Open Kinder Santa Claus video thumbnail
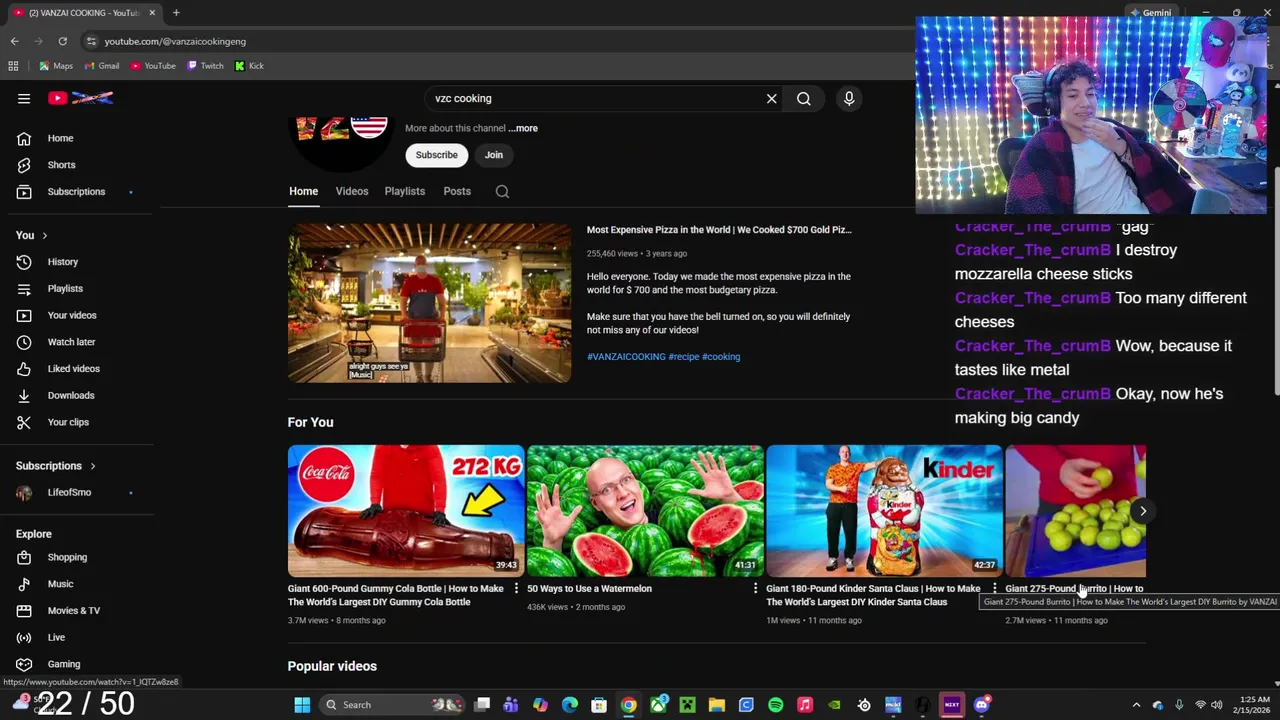The width and height of the screenshot is (1280, 720). point(883,511)
